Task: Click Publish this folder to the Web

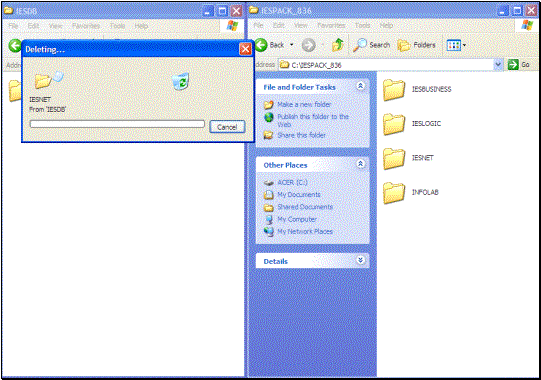Action: pos(313,120)
